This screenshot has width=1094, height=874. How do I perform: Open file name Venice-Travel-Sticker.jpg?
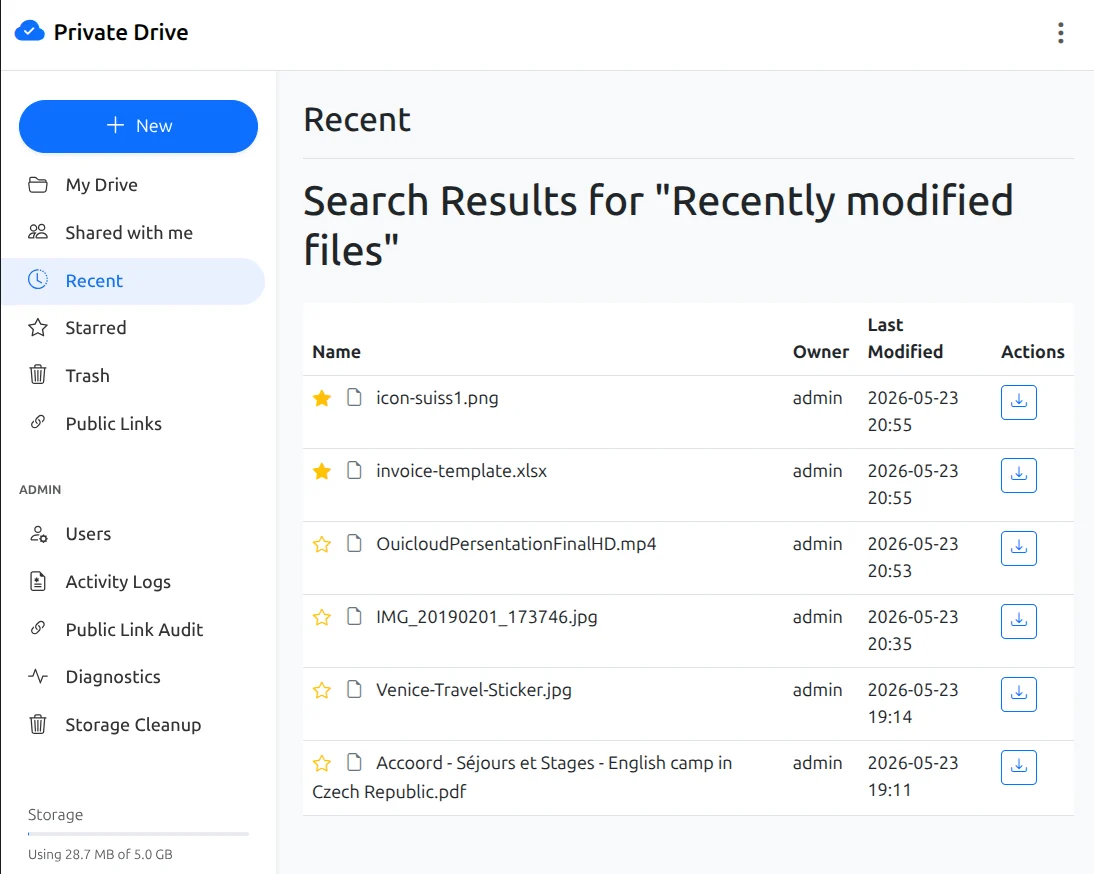474,691
